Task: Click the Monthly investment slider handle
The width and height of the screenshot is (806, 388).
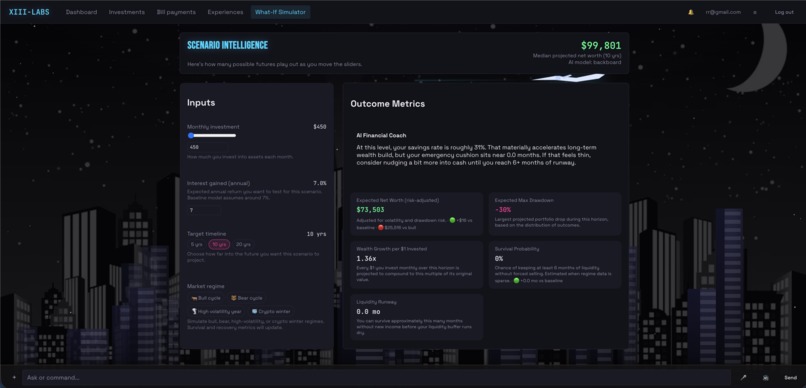Action: pyautogui.click(x=191, y=136)
